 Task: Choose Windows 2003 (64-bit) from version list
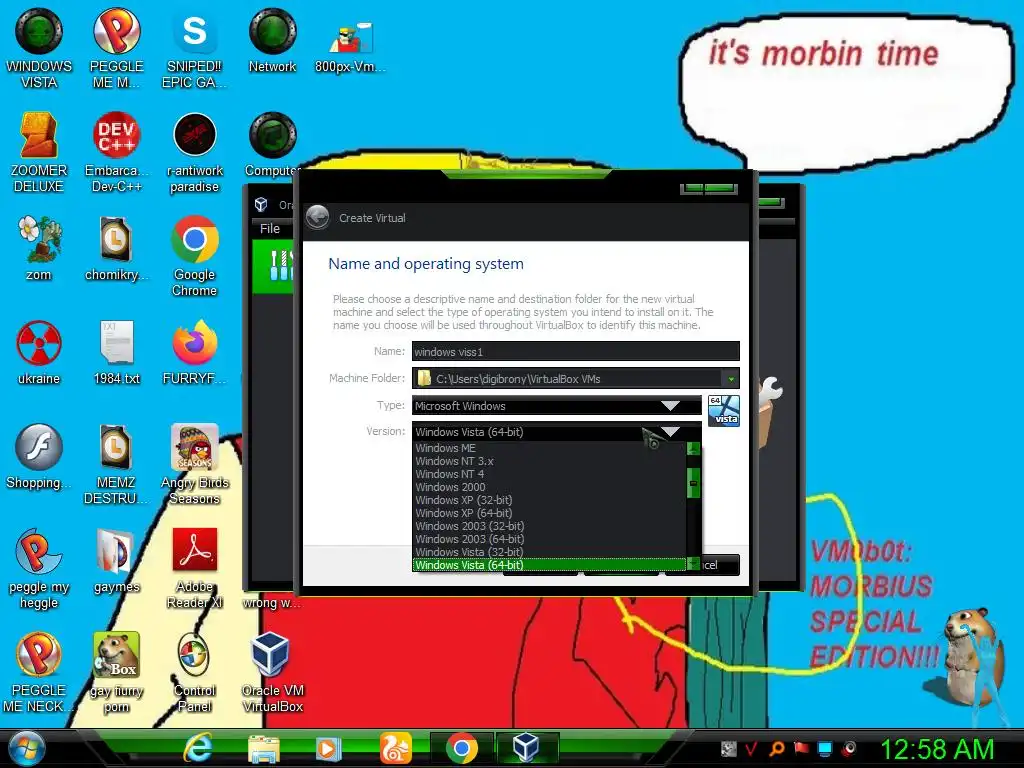549,539
